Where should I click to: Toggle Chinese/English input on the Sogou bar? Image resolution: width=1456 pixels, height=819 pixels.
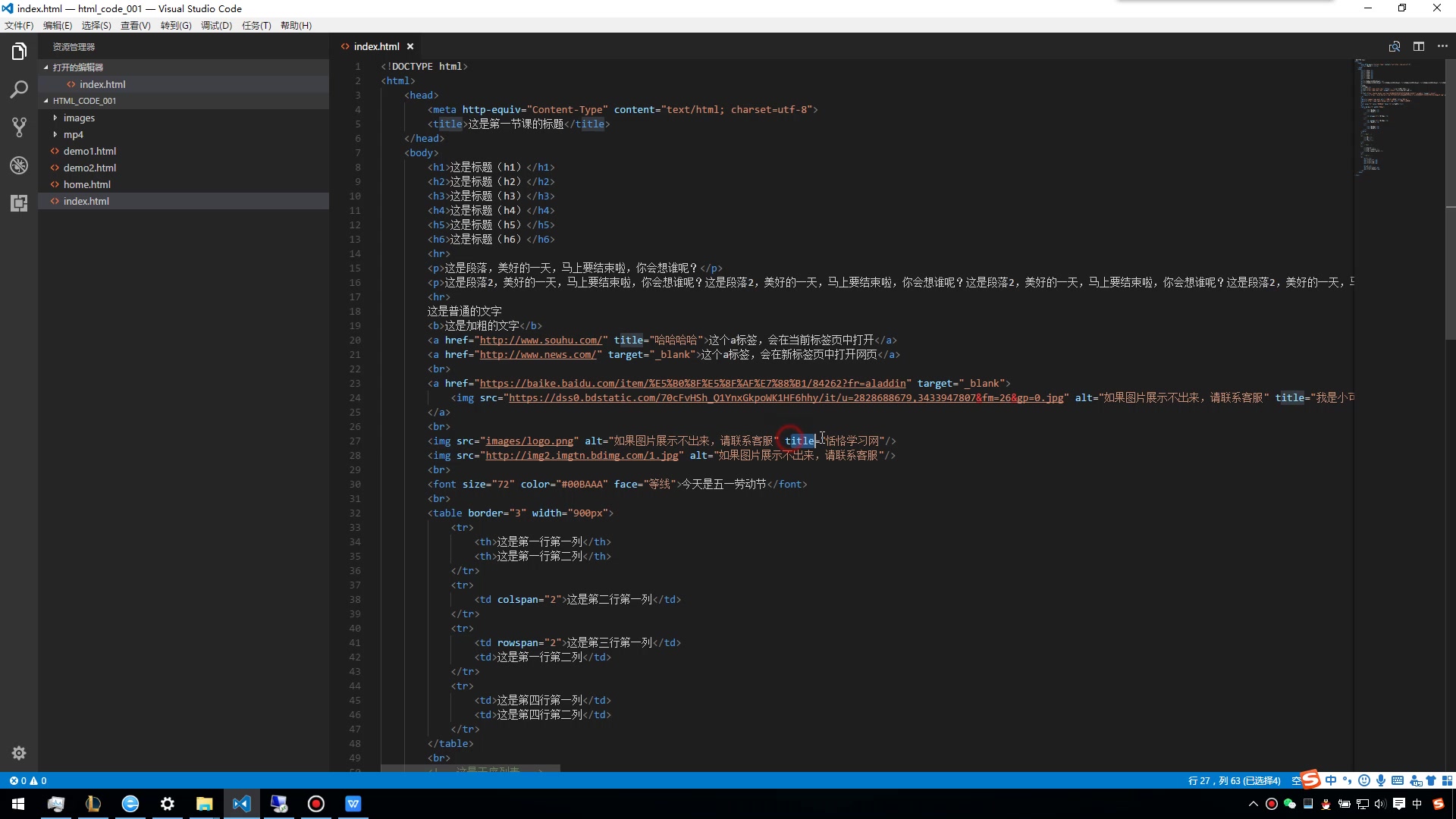pos(1332,780)
